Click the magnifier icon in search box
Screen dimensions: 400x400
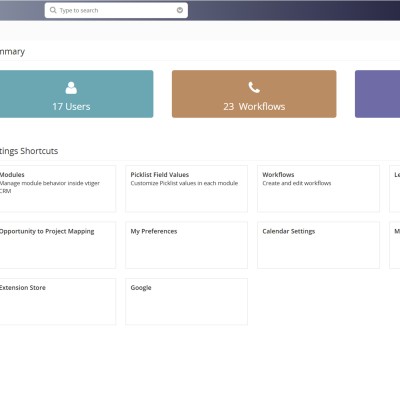point(53,10)
